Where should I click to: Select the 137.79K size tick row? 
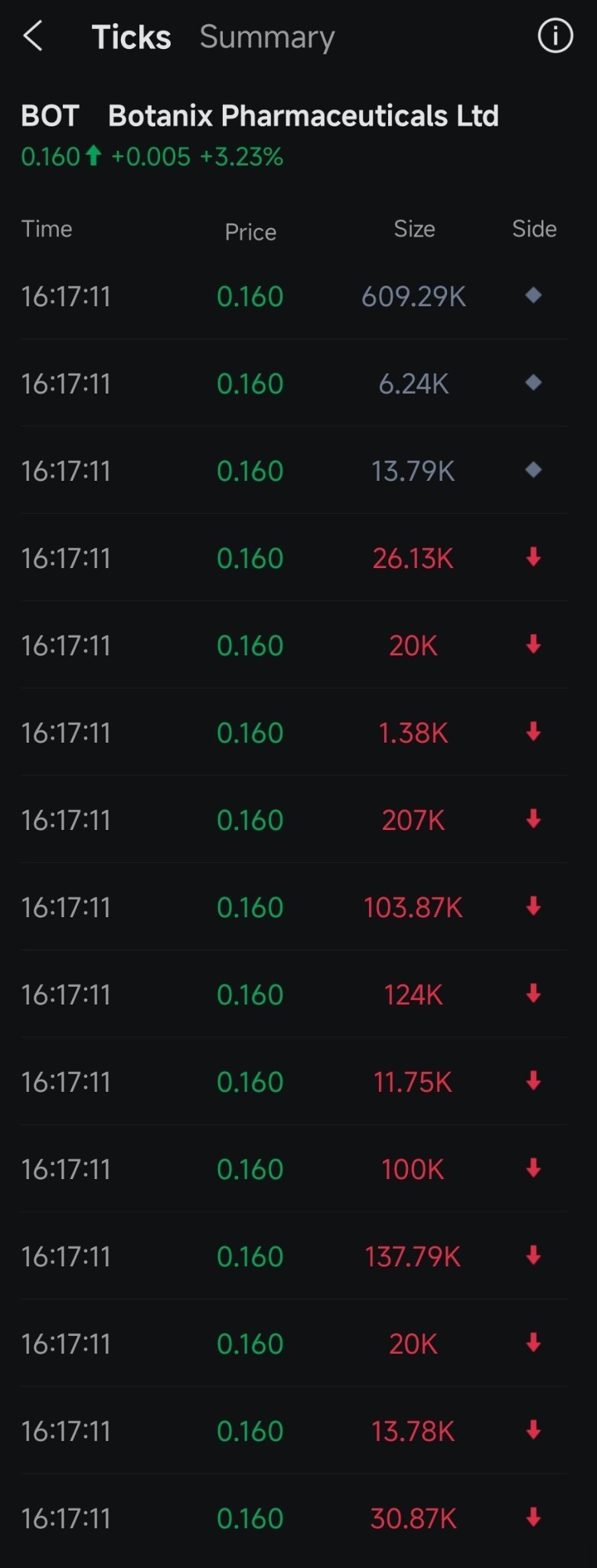pyautogui.click(x=294, y=1256)
